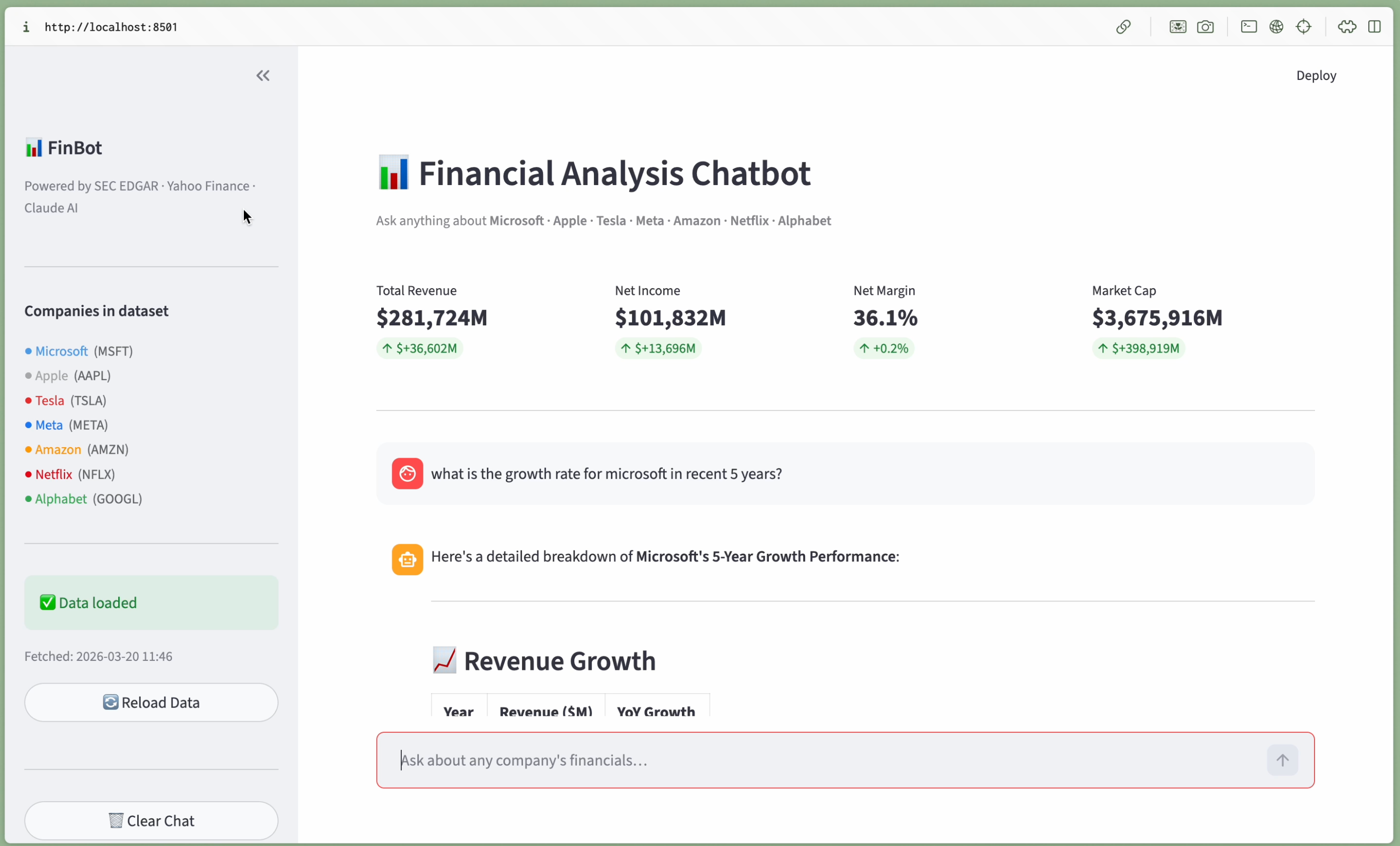Image resolution: width=1400 pixels, height=846 pixels.
Task: Select Microsoft (MSFT) in companies list
Action: 79,351
